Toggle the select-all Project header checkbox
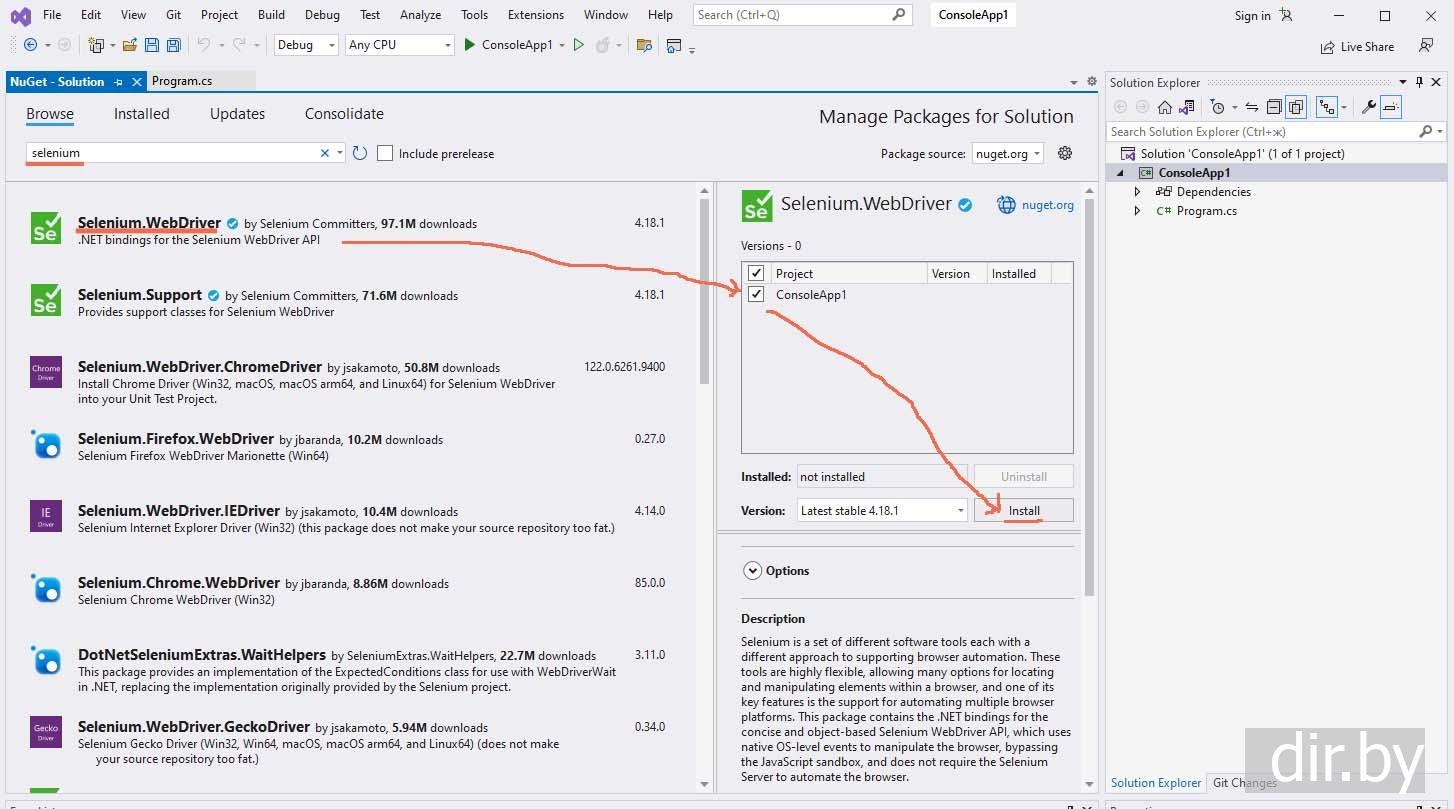This screenshot has width=1454, height=809. coord(756,273)
